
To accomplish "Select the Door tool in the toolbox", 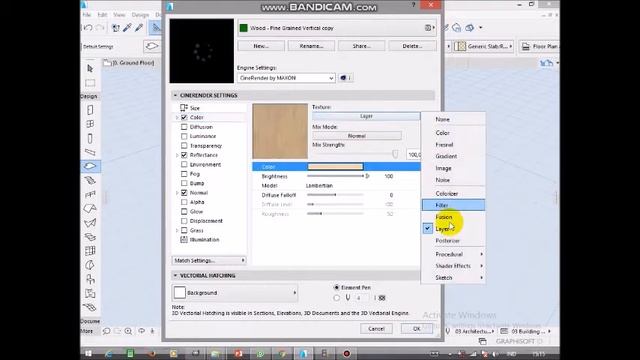I will (x=90, y=110).
